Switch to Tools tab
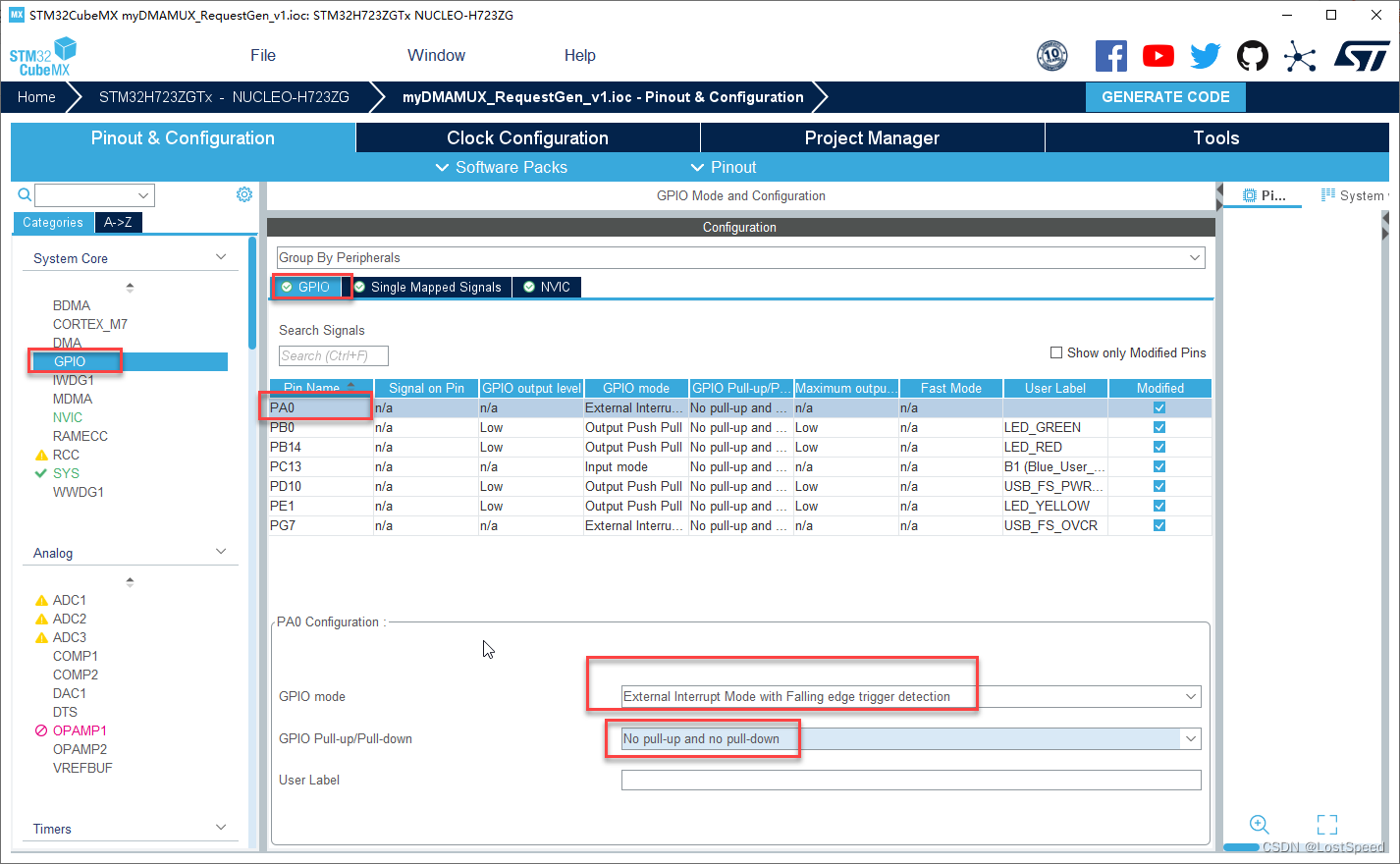This screenshot has height=864, width=1400. point(1216,137)
